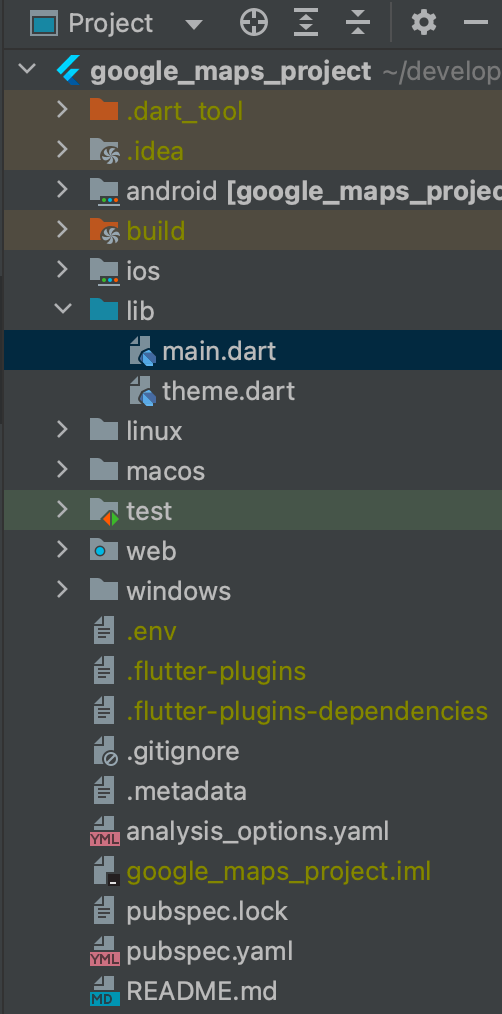Image resolution: width=502 pixels, height=1014 pixels.
Task: Click the Collapse All toolbar icon
Action: tap(357, 23)
